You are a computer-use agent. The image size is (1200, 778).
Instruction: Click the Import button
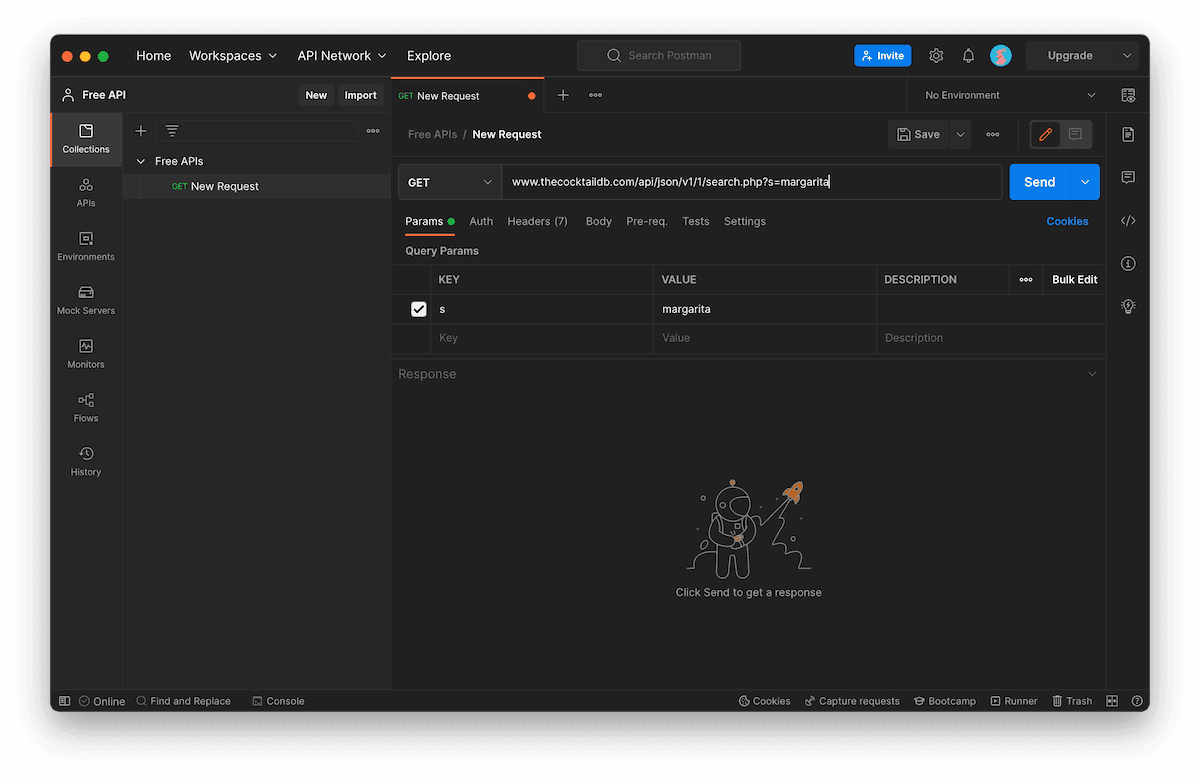pyautogui.click(x=361, y=95)
